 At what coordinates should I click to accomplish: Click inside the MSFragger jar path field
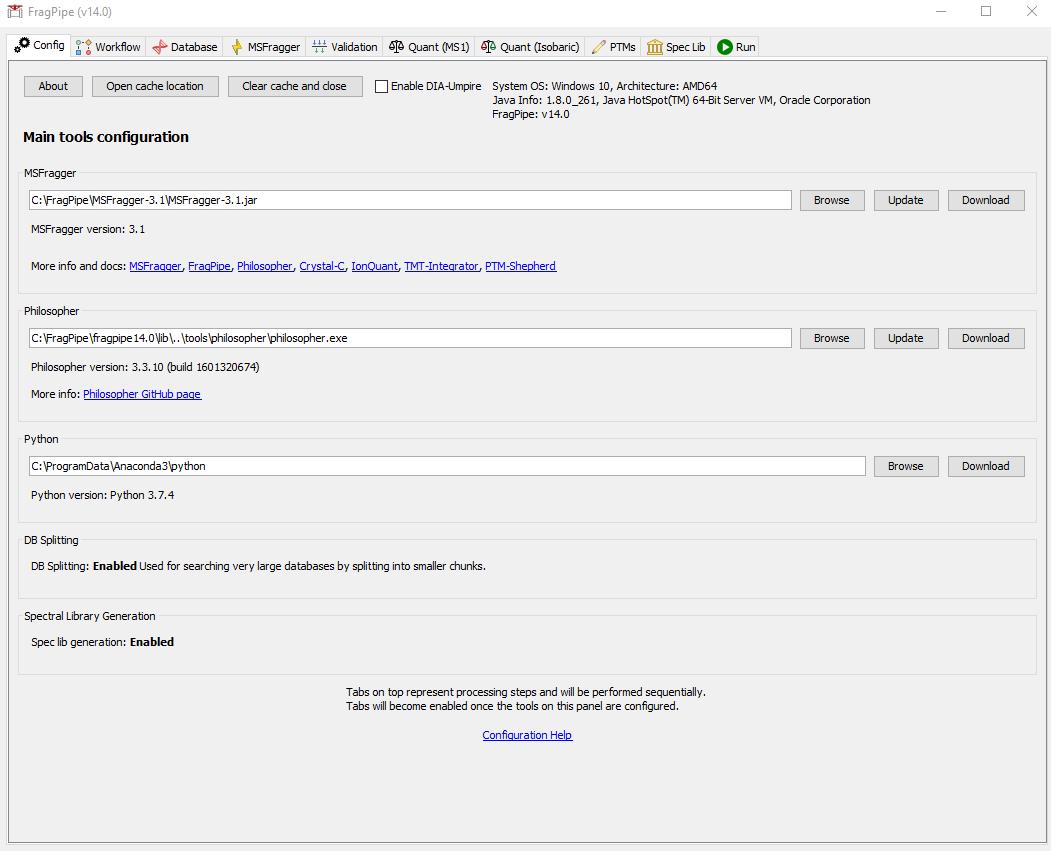pos(400,200)
